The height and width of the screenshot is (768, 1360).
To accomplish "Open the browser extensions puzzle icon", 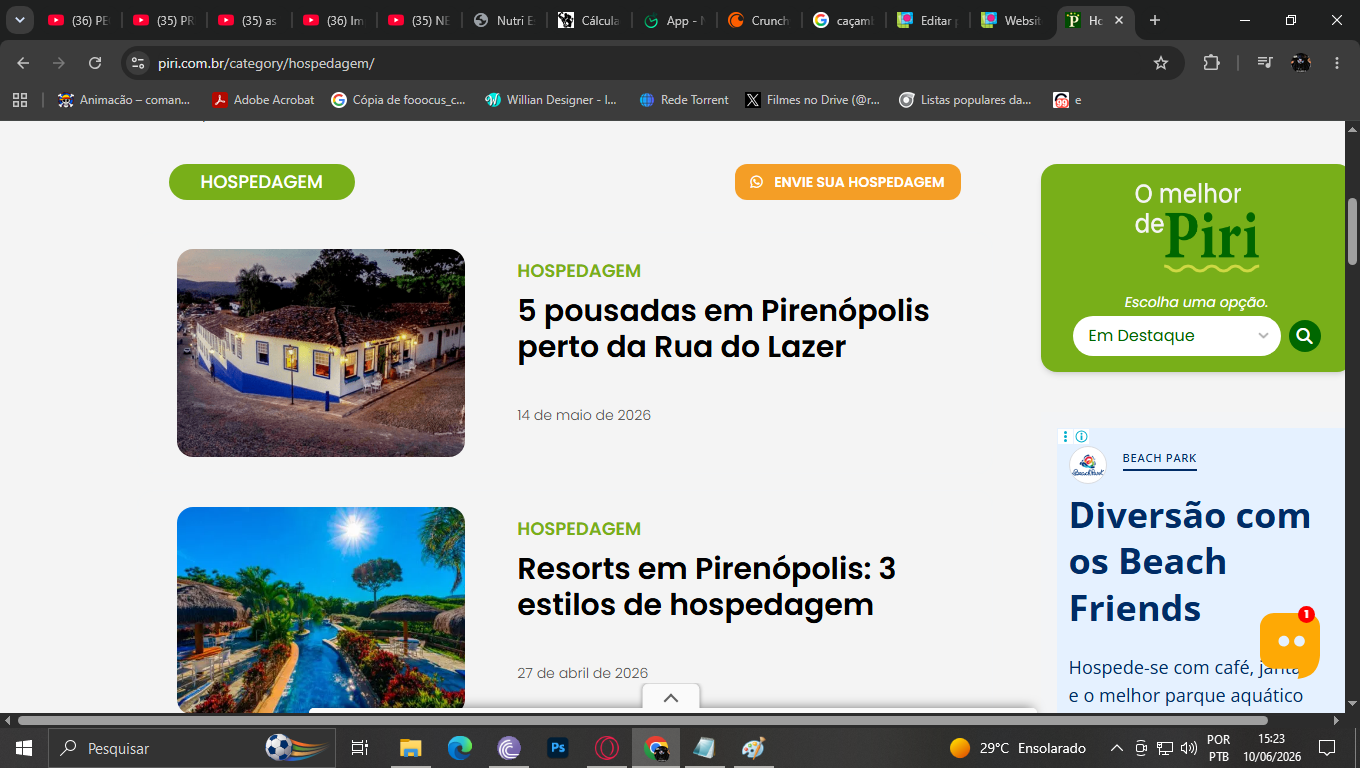I will 1211,63.
